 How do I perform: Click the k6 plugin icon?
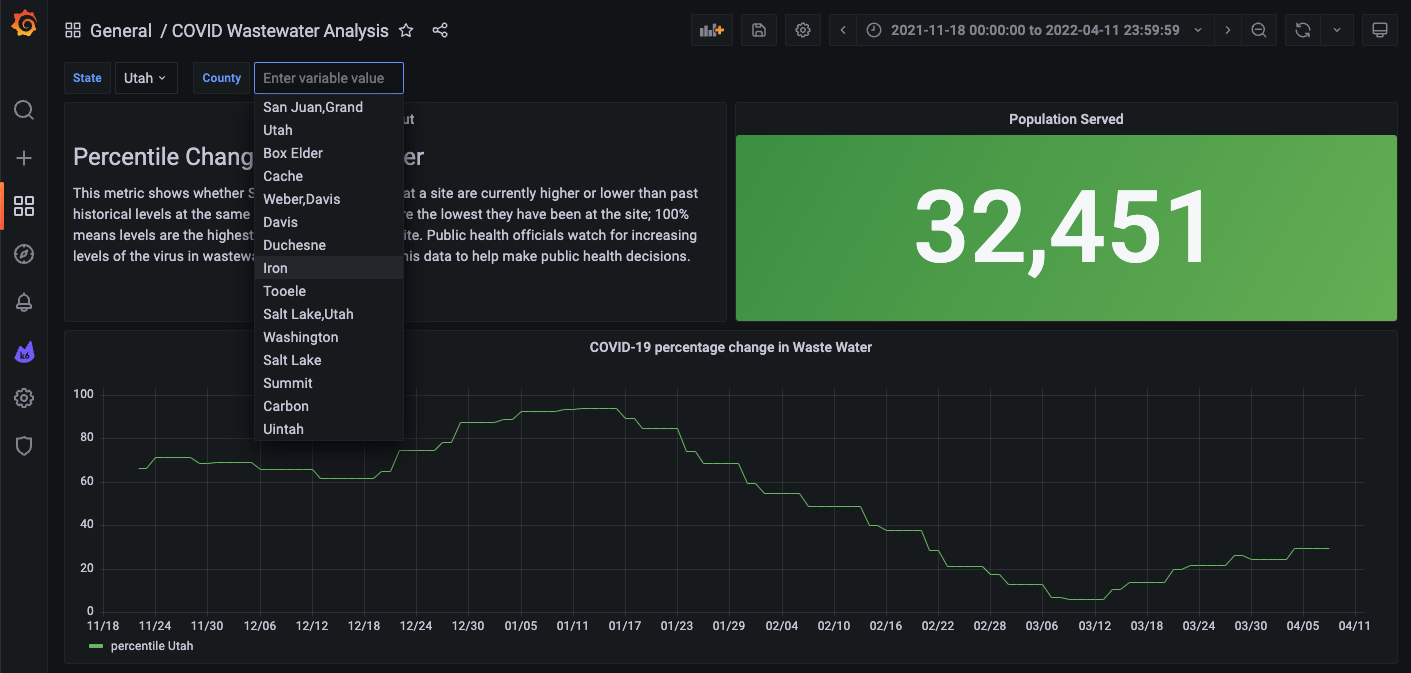[24, 351]
